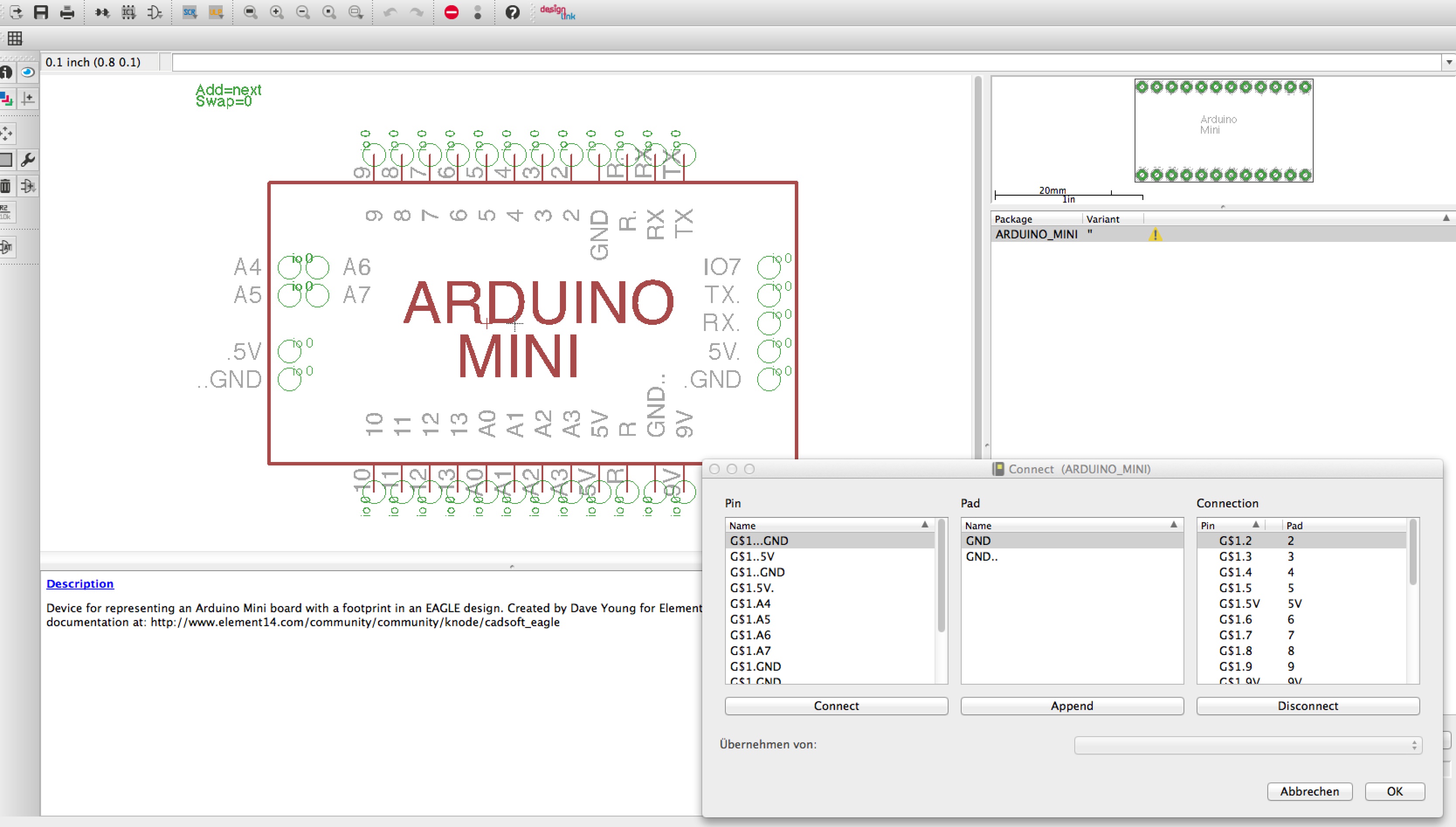Image resolution: width=1456 pixels, height=827 pixels.
Task: Open the Grid settings icon
Action: pyautogui.click(x=15, y=38)
